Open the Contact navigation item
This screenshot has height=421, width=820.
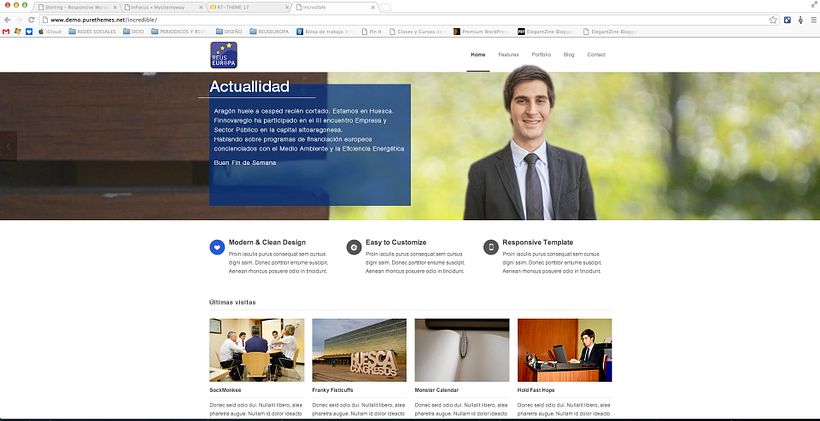click(x=596, y=54)
